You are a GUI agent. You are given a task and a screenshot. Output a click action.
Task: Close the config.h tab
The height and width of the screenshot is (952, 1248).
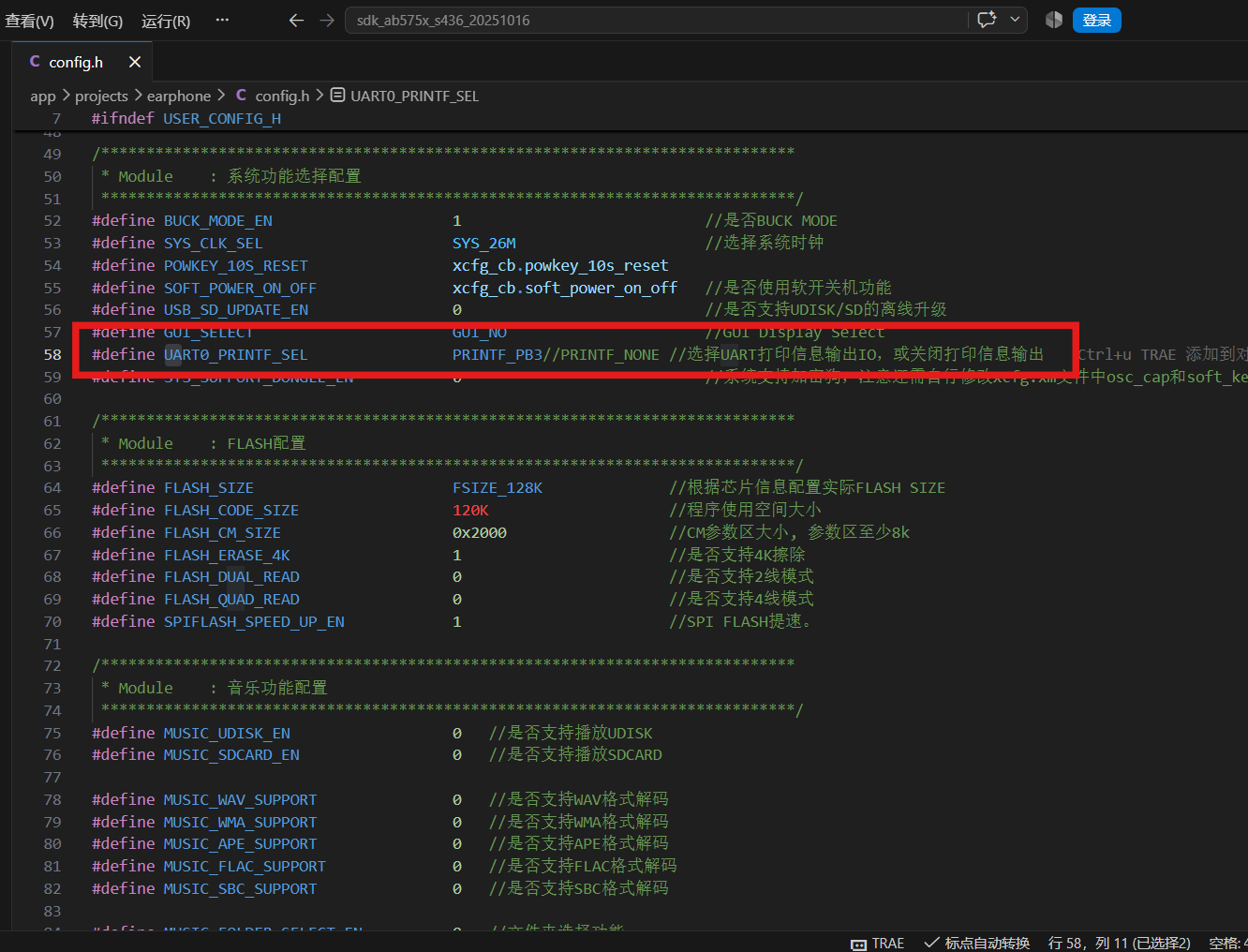tap(135, 62)
